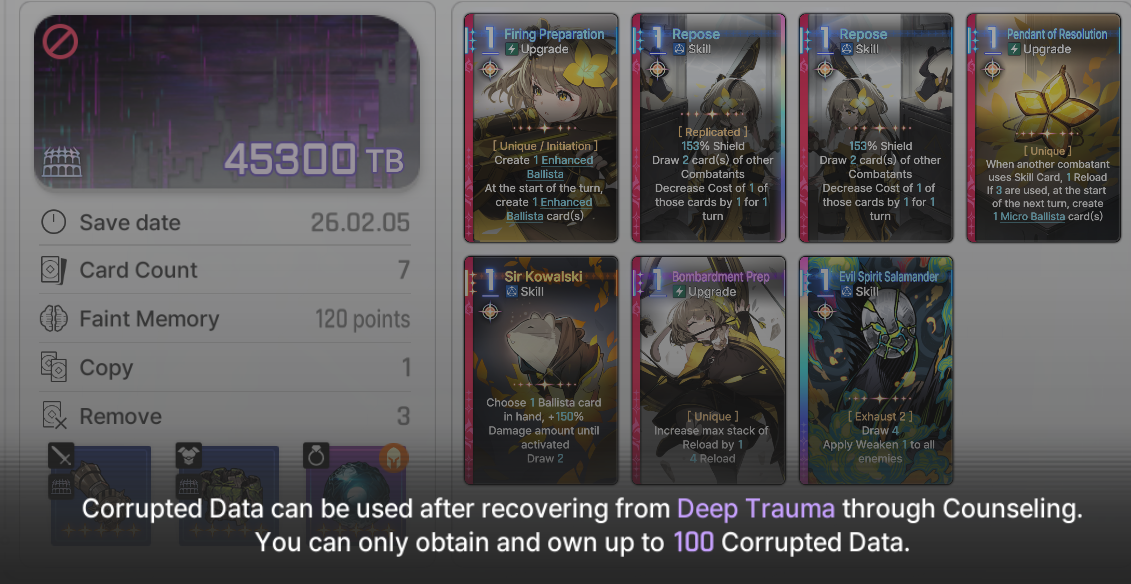Click the Copy cards icon

53,367
